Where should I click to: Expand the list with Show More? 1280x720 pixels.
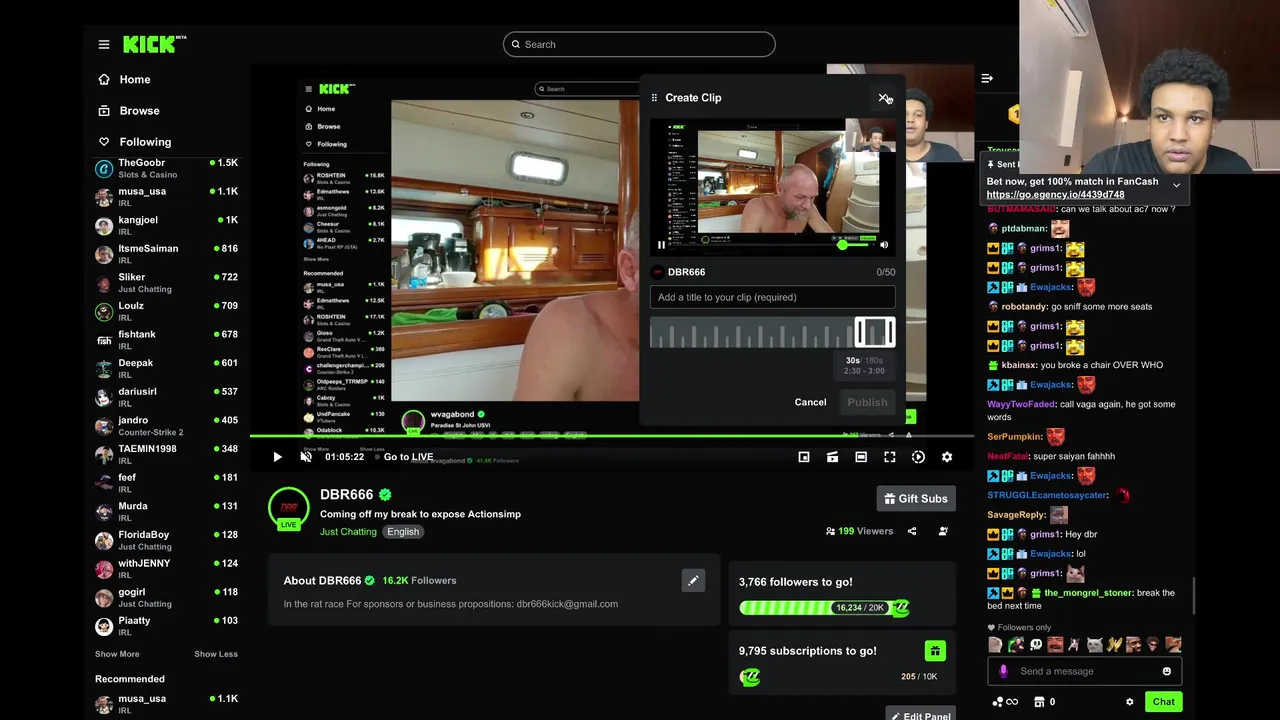(117, 654)
